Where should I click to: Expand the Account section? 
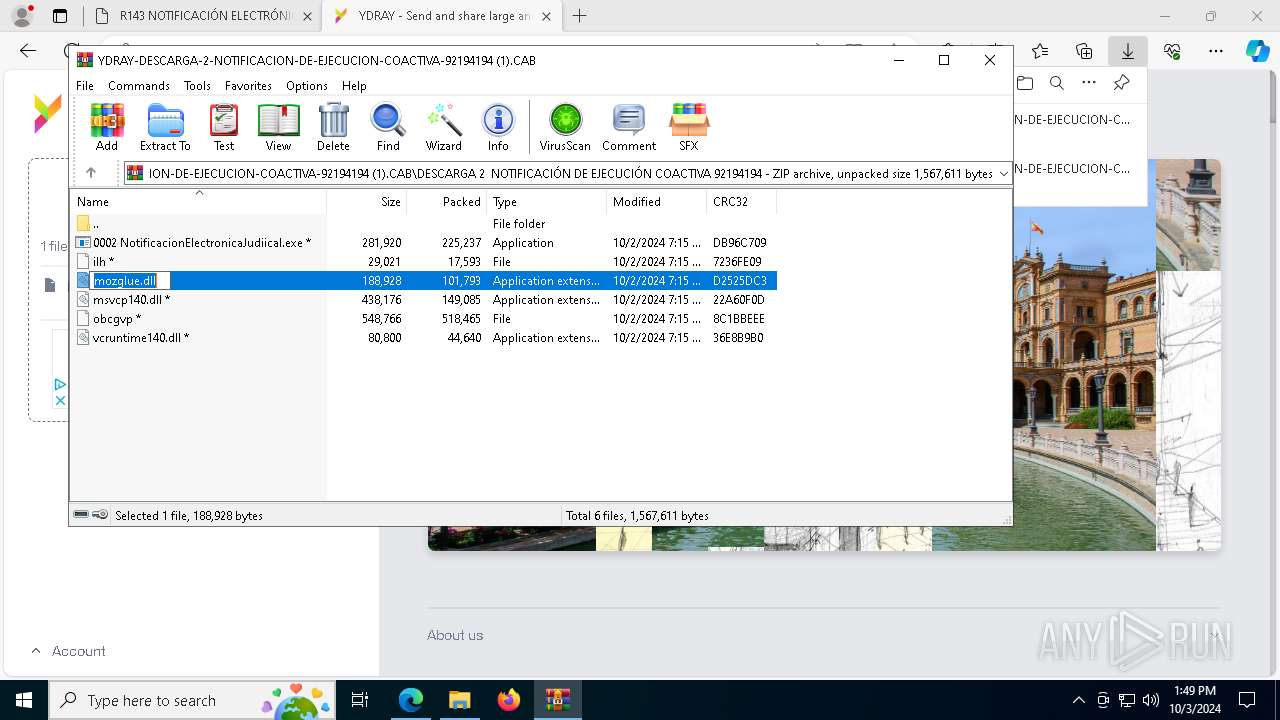click(x=68, y=651)
